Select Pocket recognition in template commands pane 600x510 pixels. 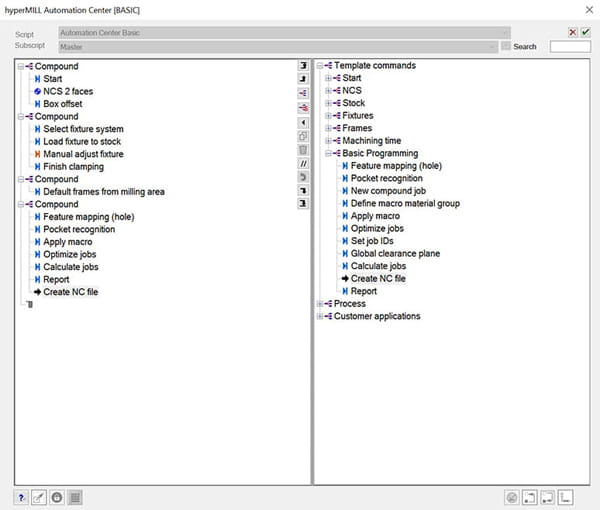tap(386, 178)
